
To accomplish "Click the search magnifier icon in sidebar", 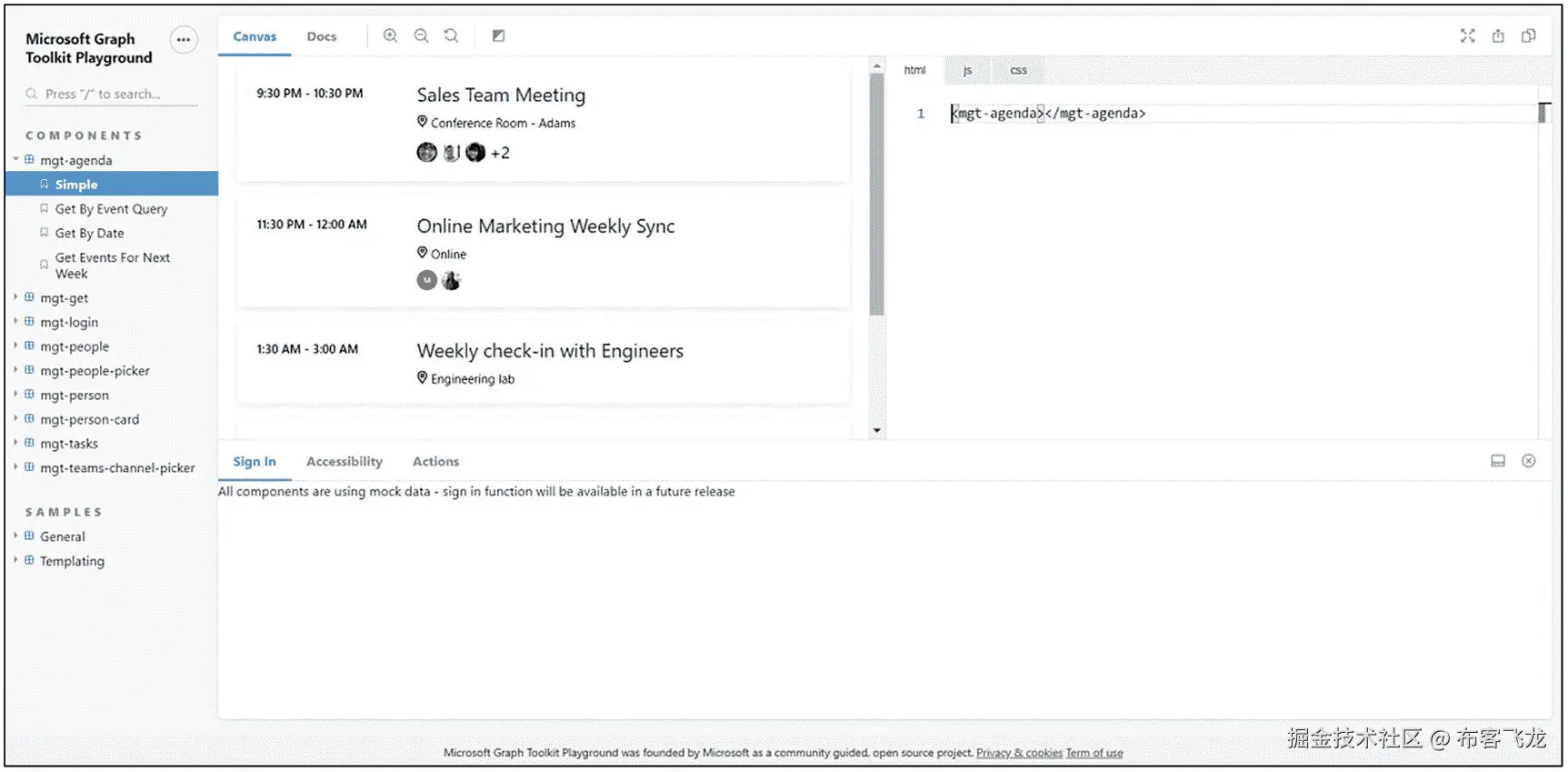I will [x=32, y=94].
